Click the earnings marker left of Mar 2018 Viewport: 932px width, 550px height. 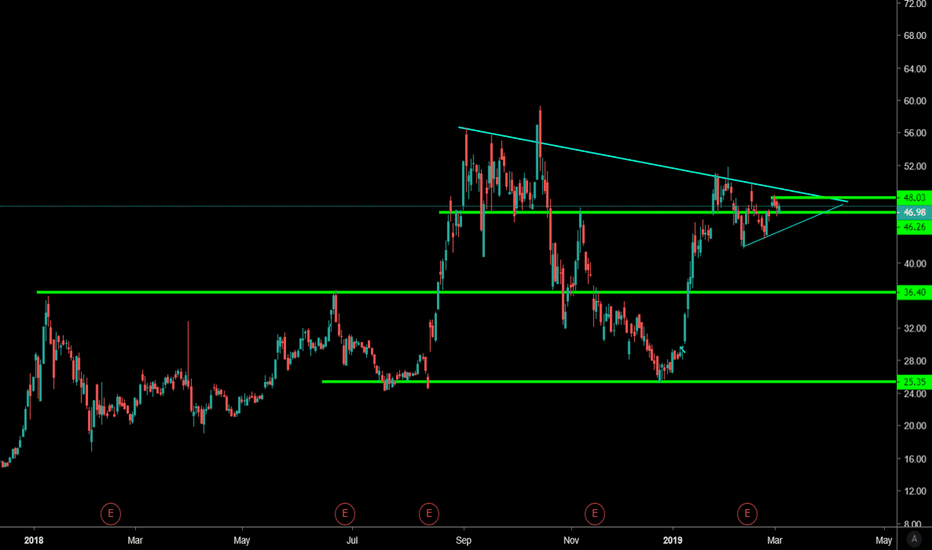(111, 513)
